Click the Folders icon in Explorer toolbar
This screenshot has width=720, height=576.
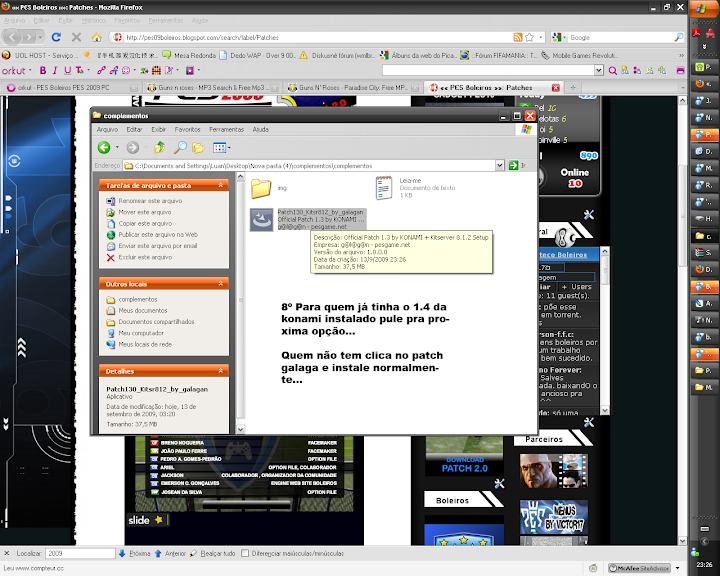(198, 147)
